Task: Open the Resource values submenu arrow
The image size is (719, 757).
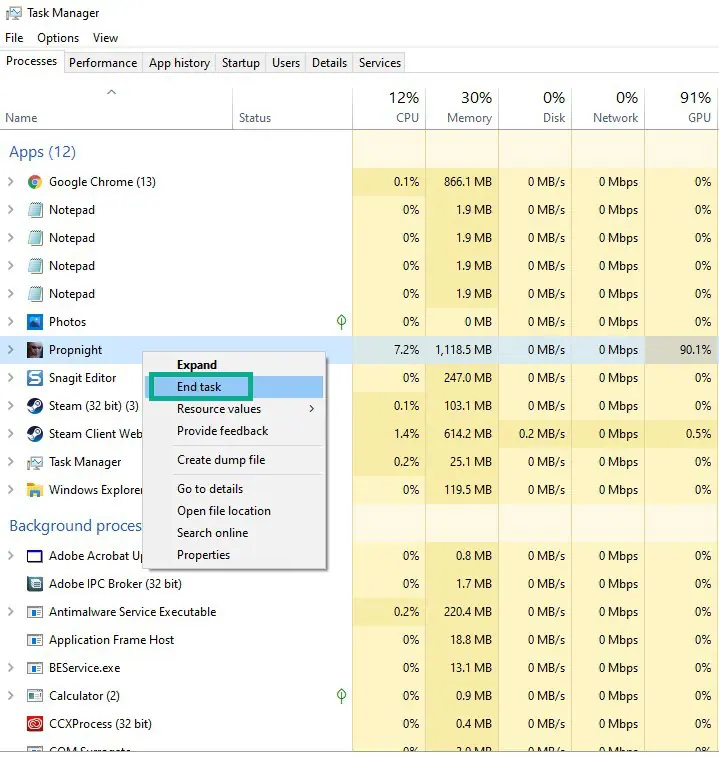Action: click(x=312, y=409)
